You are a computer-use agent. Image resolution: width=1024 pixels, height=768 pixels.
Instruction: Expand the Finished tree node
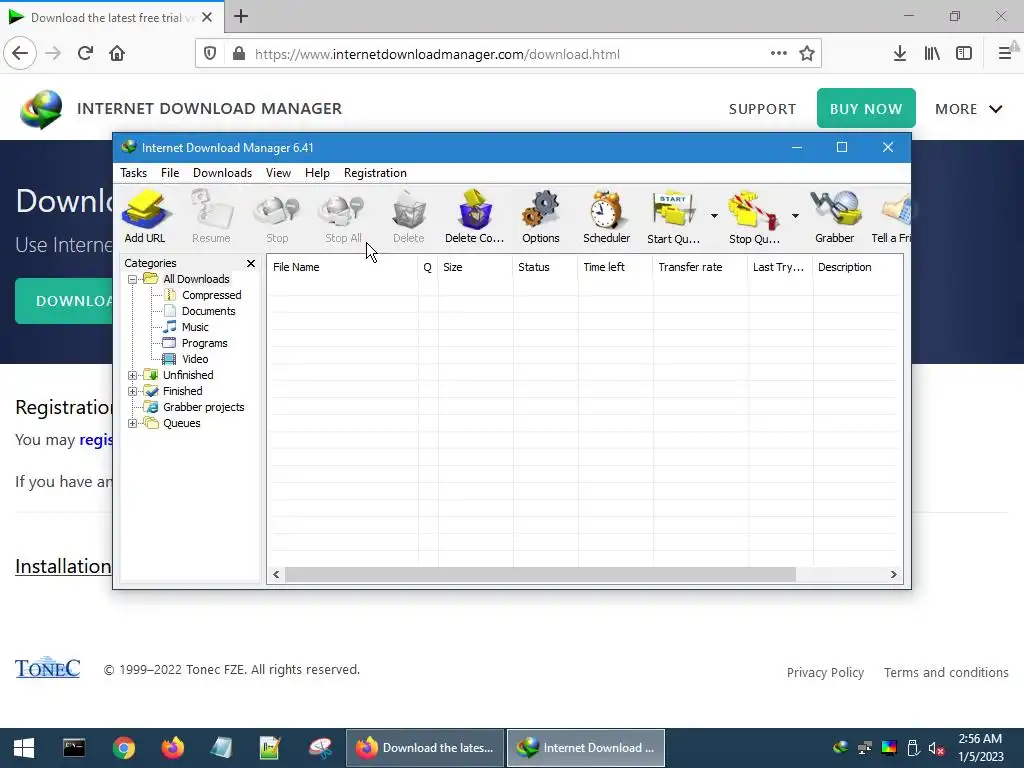[133, 392]
